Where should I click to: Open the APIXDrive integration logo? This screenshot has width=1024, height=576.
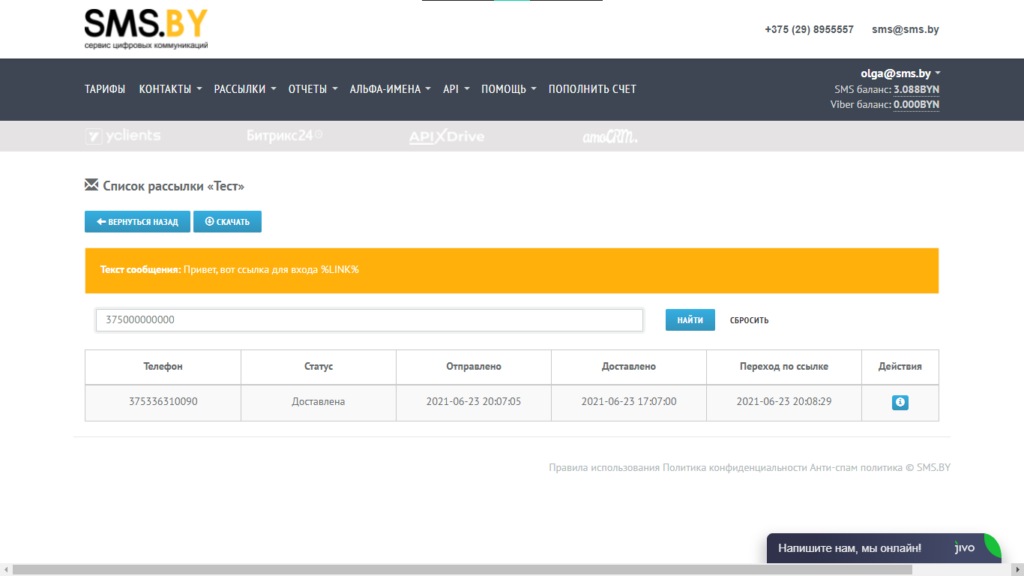click(x=447, y=136)
